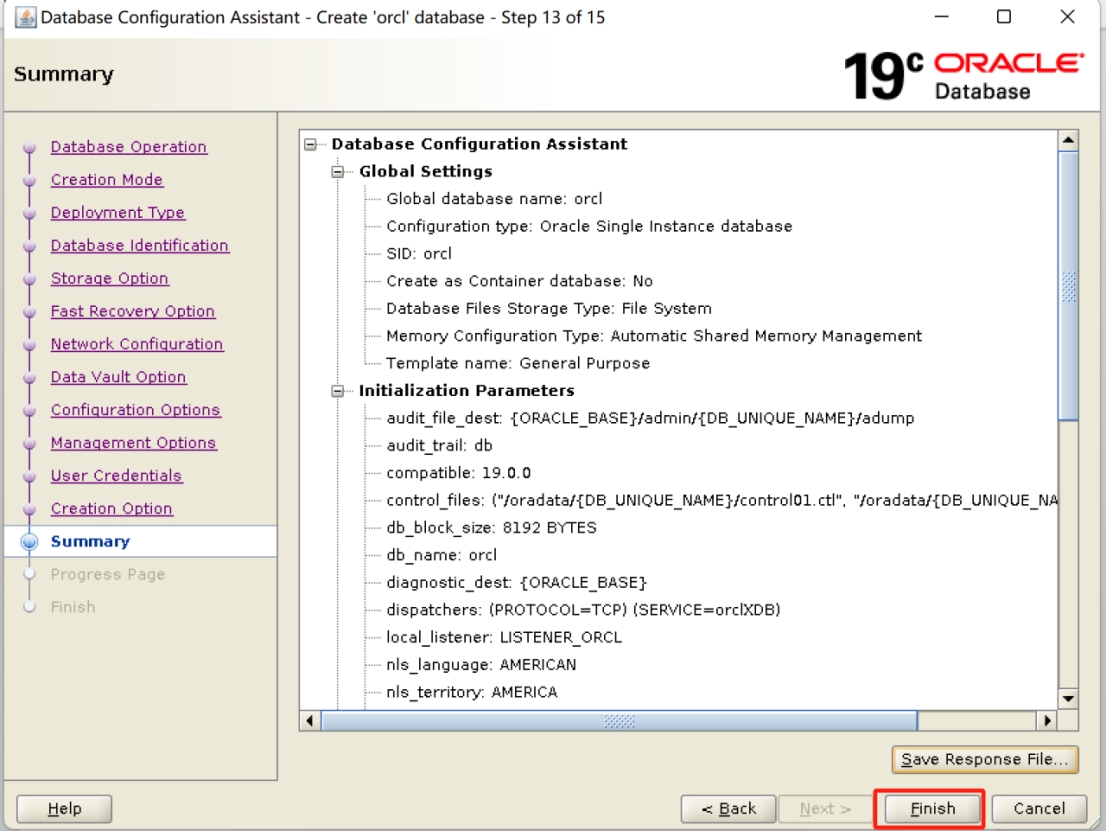The height and width of the screenshot is (831, 1107).
Task: Select 'Create as Container database: No' row
Action: click(519, 282)
